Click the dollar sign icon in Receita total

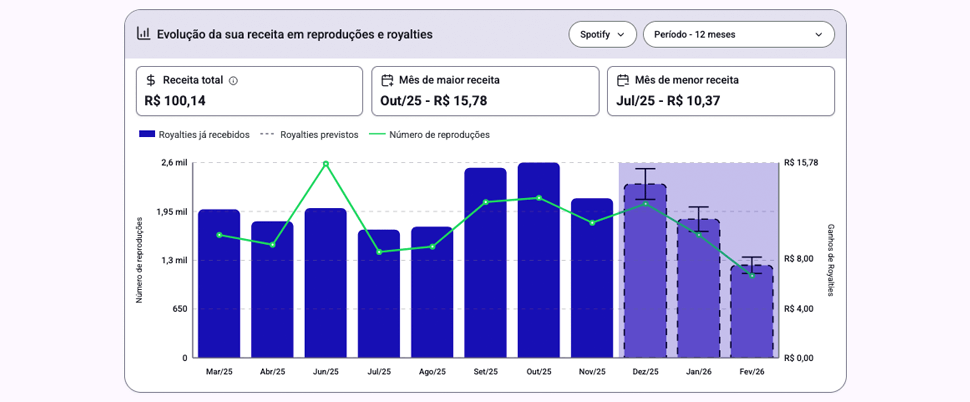151,80
